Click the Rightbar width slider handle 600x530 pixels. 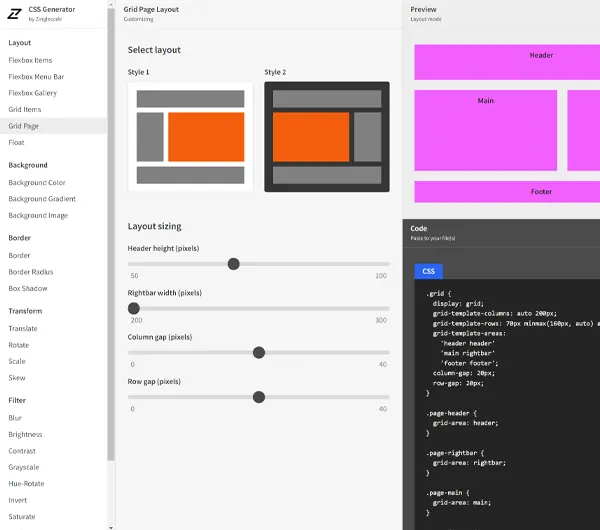click(134, 308)
